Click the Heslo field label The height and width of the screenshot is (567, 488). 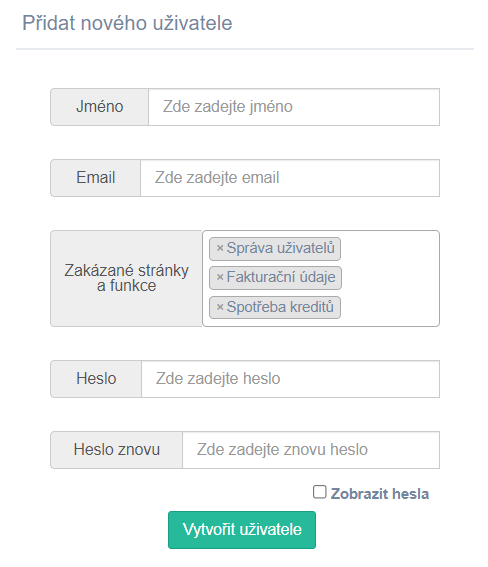[96, 379]
